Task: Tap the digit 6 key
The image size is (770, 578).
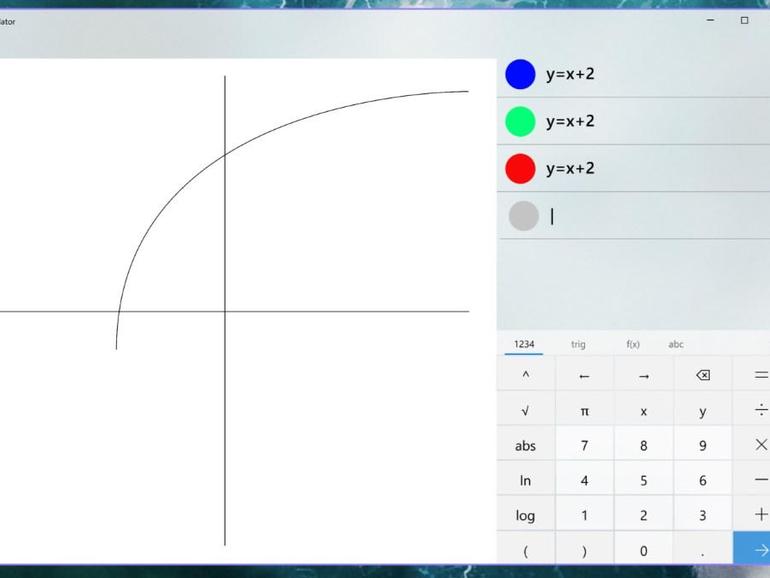Action: click(x=703, y=480)
